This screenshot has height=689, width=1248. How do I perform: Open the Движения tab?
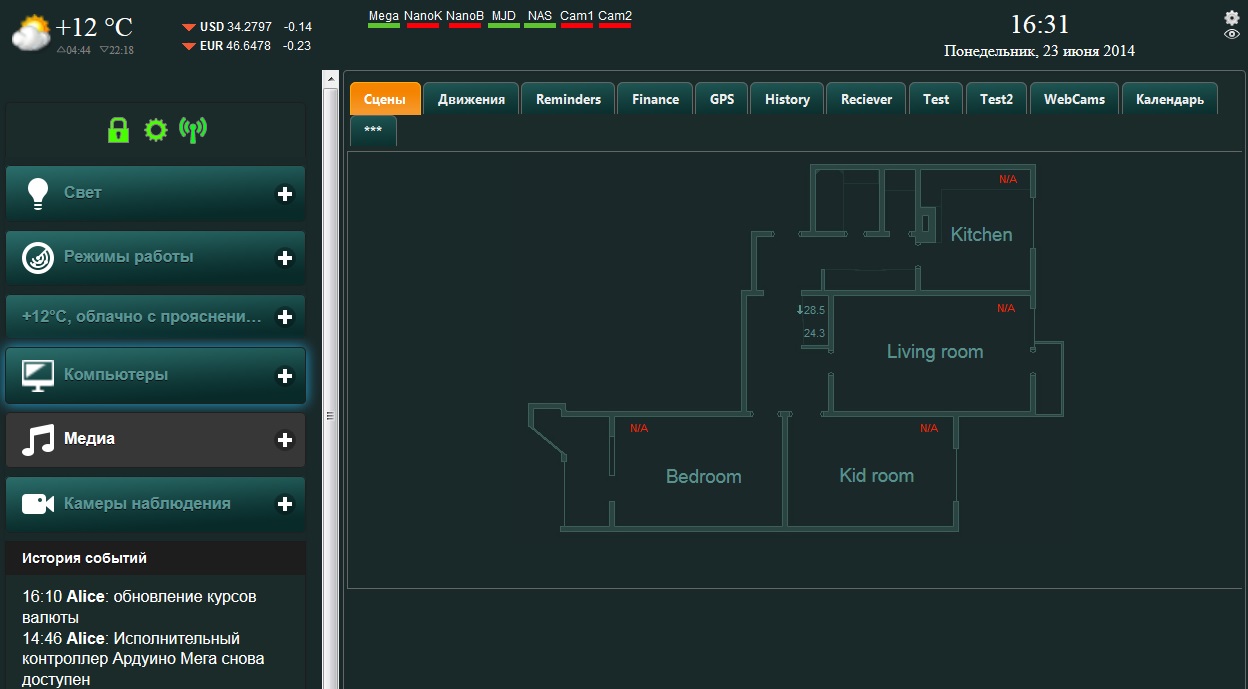(471, 99)
